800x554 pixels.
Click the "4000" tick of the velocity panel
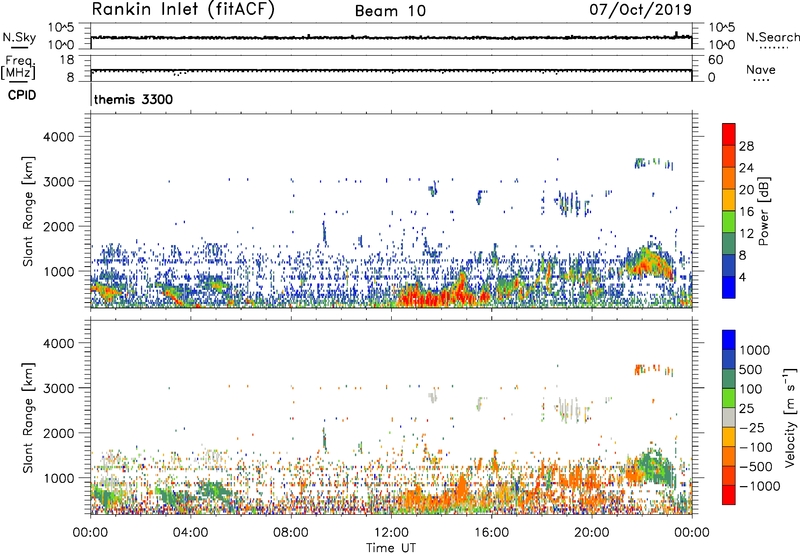(59, 343)
